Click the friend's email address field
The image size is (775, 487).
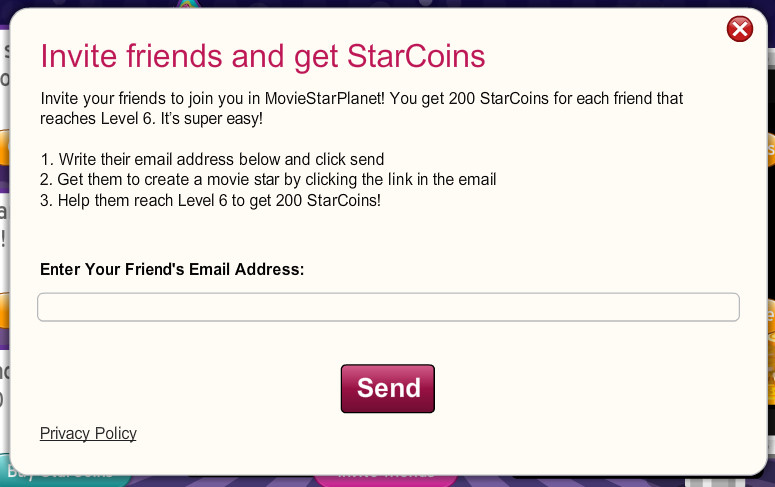(388, 307)
